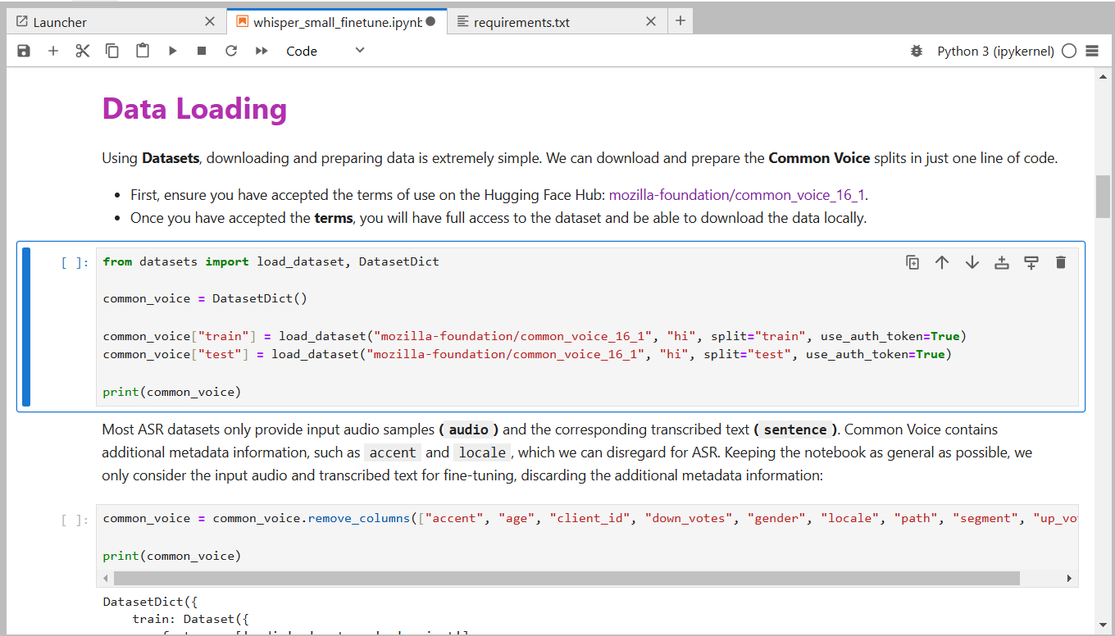Select the prompt of the remove_columns cell
This screenshot has height=636, width=1115.
click(75, 519)
